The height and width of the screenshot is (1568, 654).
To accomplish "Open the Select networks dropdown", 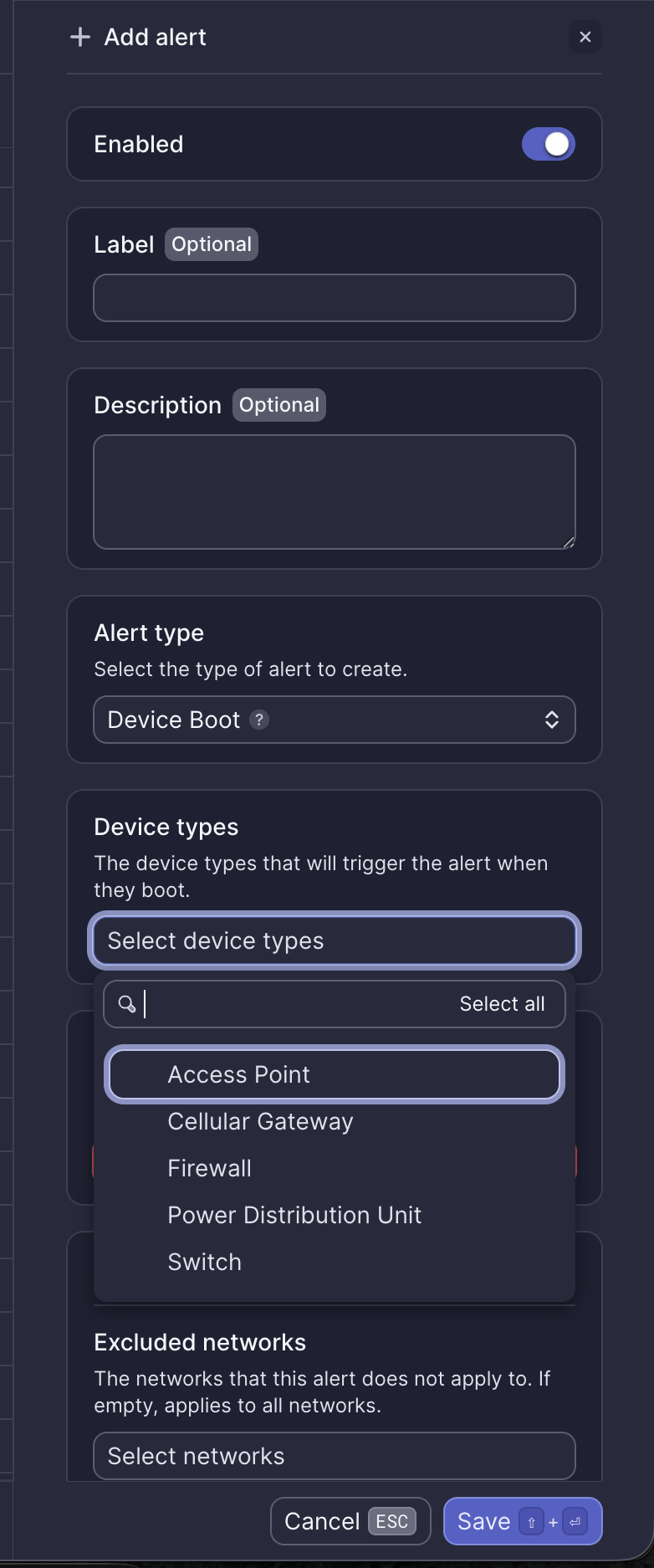I will pyautogui.click(x=335, y=1456).
